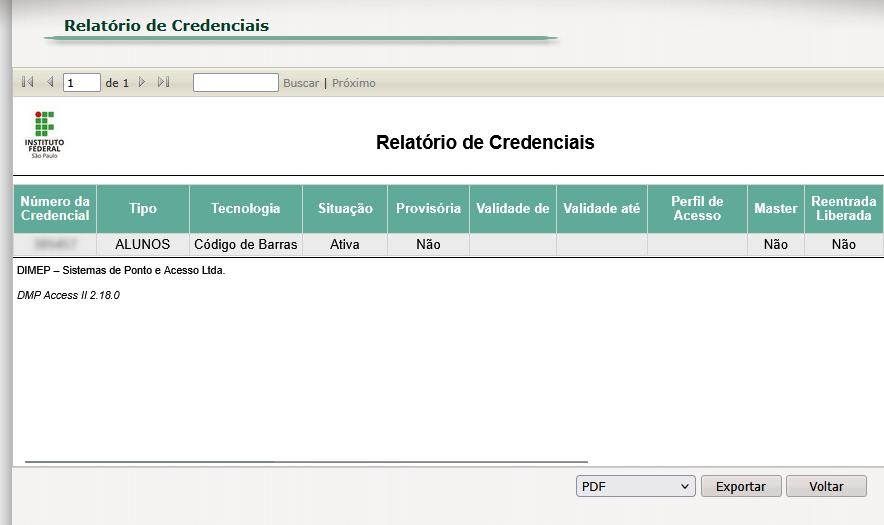Select the Código de Barras cell
This screenshot has height=525, width=884.
246,244
